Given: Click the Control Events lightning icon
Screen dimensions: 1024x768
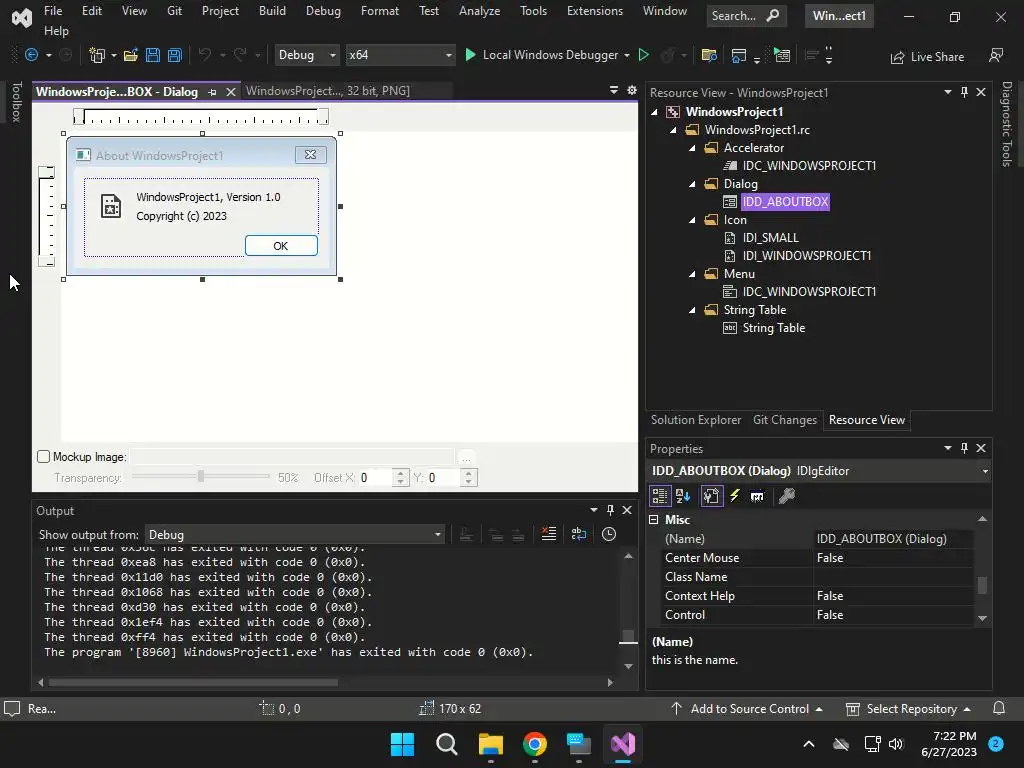Looking at the screenshot, I should click(x=735, y=496).
